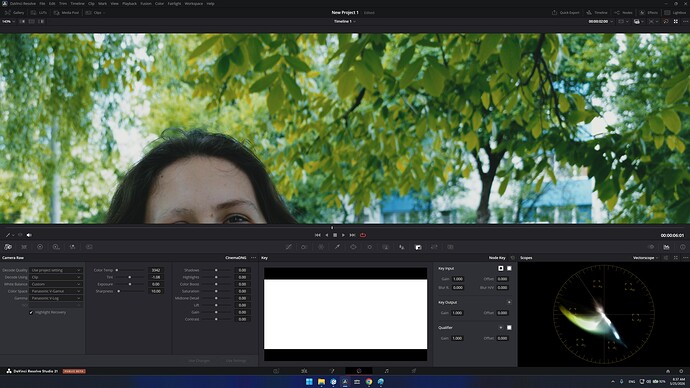The width and height of the screenshot is (690, 388).
Task: Show the Nodes panel
Action: click(x=624, y=13)
